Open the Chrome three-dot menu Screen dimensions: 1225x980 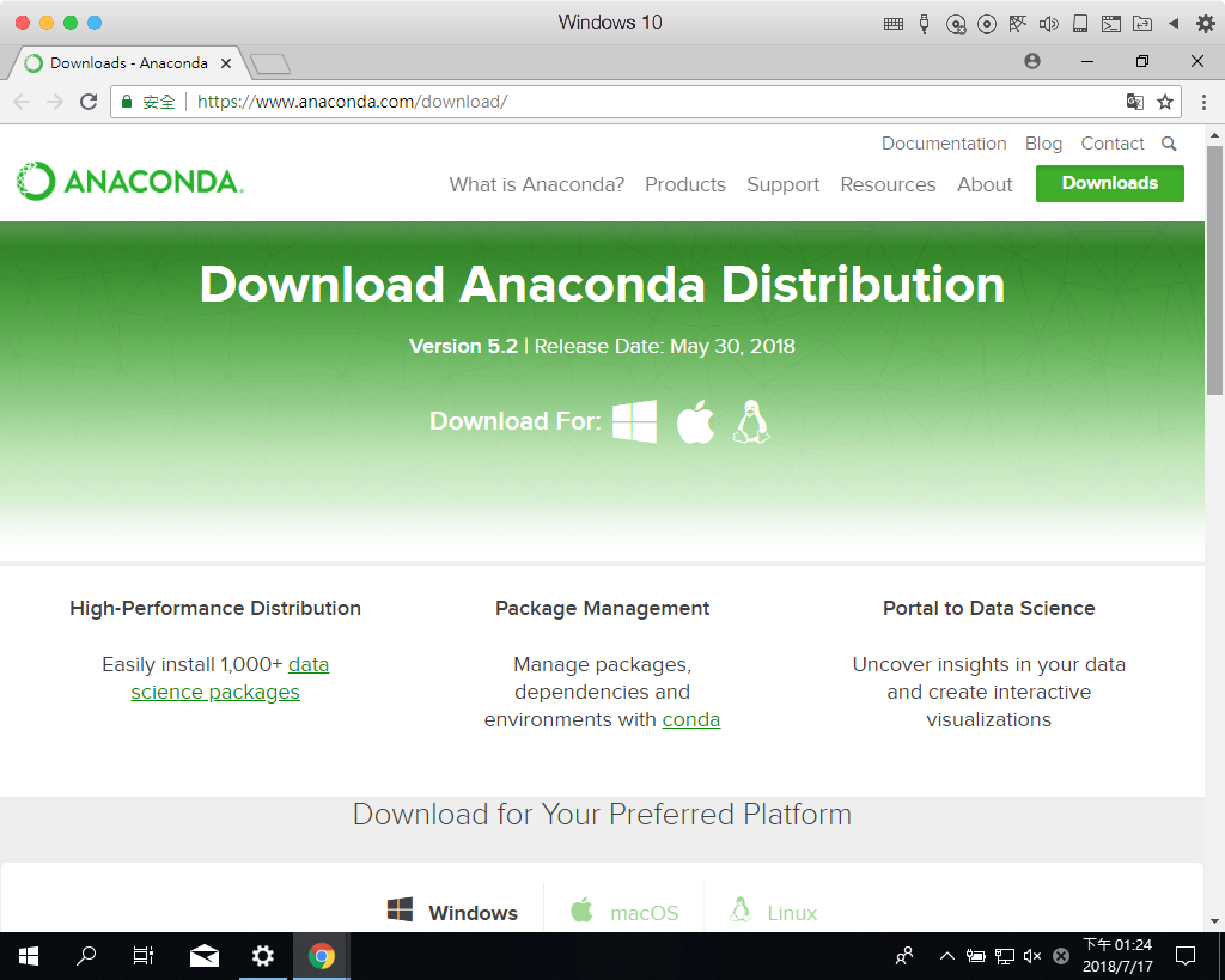[x=1204, y=102]
